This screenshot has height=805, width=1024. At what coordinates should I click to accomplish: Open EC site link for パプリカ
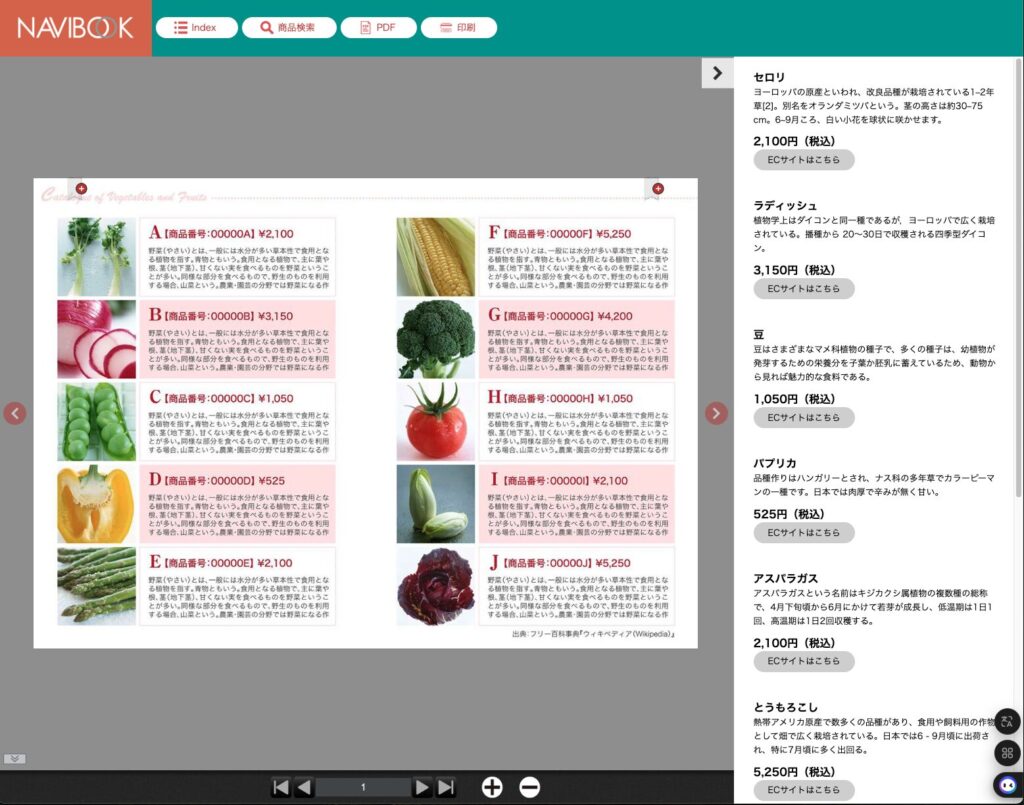(803, 532)
